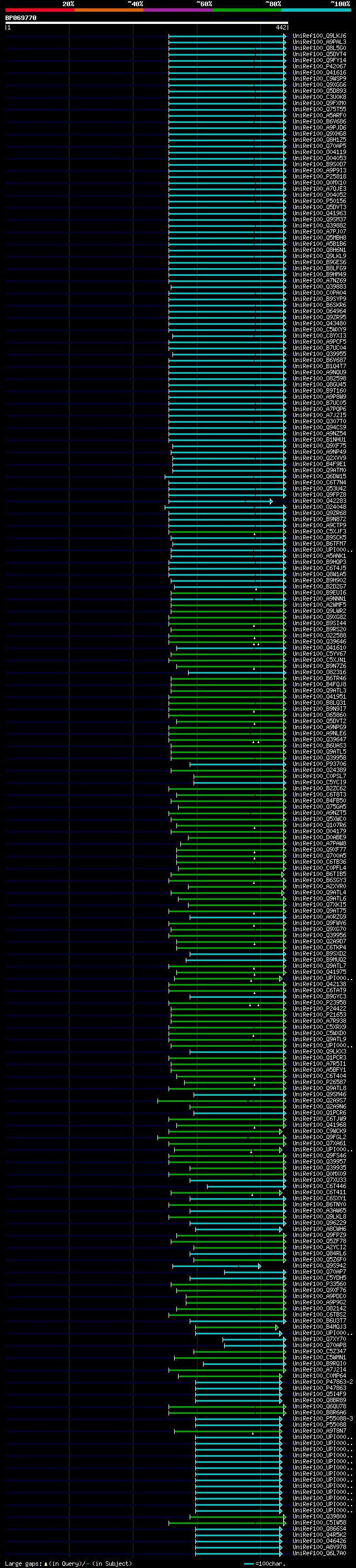356x1568 pixels.
Task: Select the UniRef100_A9T8N7 label
Action: click(x=319, y=1431)
